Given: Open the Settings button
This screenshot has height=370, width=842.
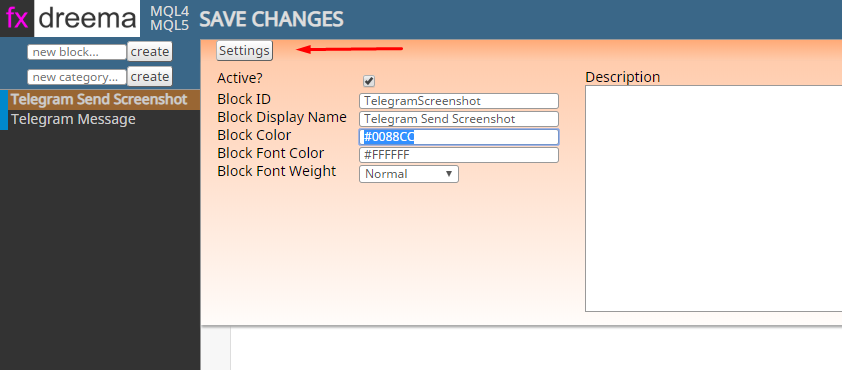Looking at the screenshot, I should point(244,50).
